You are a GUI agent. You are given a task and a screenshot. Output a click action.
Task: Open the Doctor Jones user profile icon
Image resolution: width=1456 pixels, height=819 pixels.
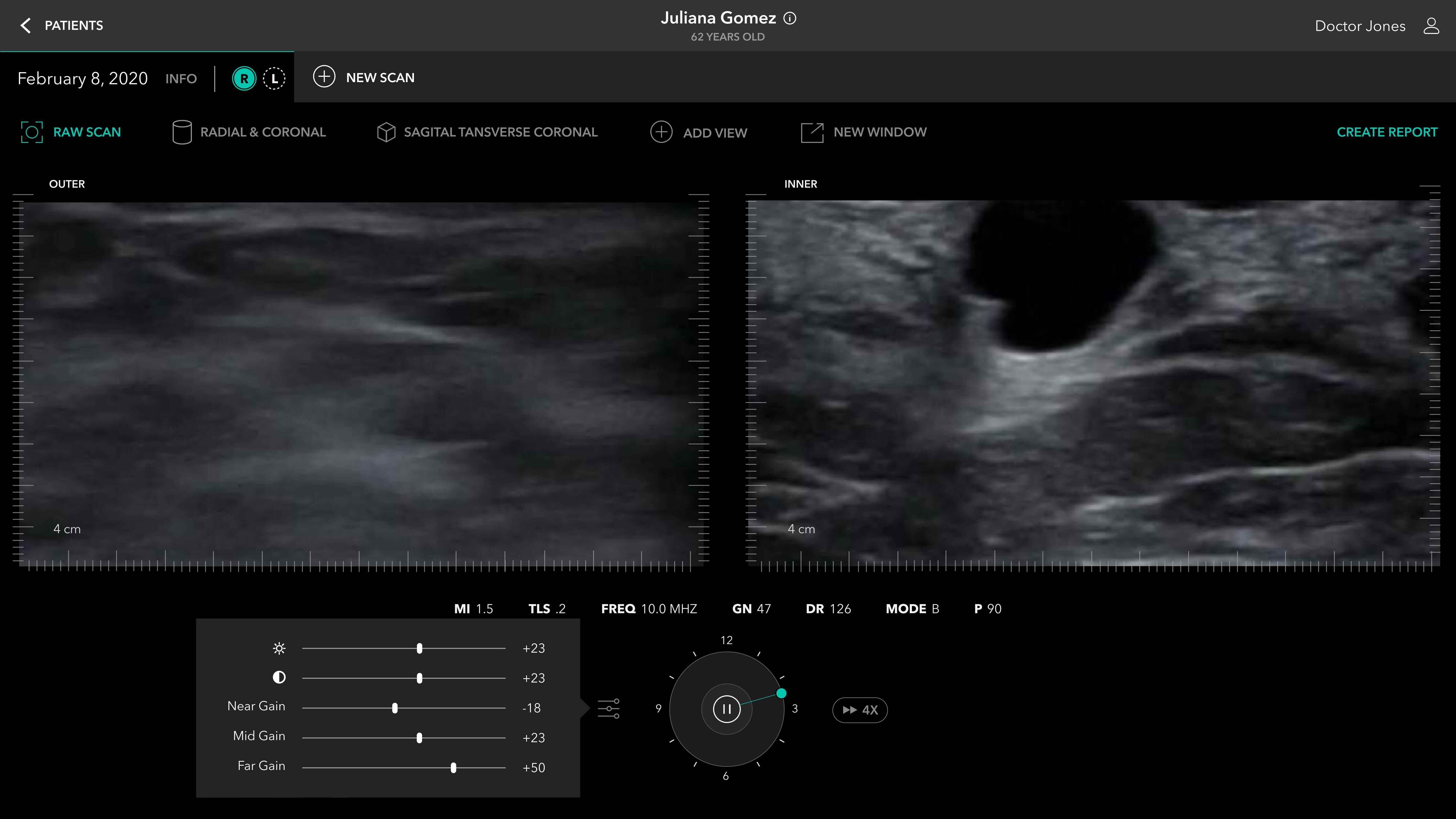(1431, 26)
